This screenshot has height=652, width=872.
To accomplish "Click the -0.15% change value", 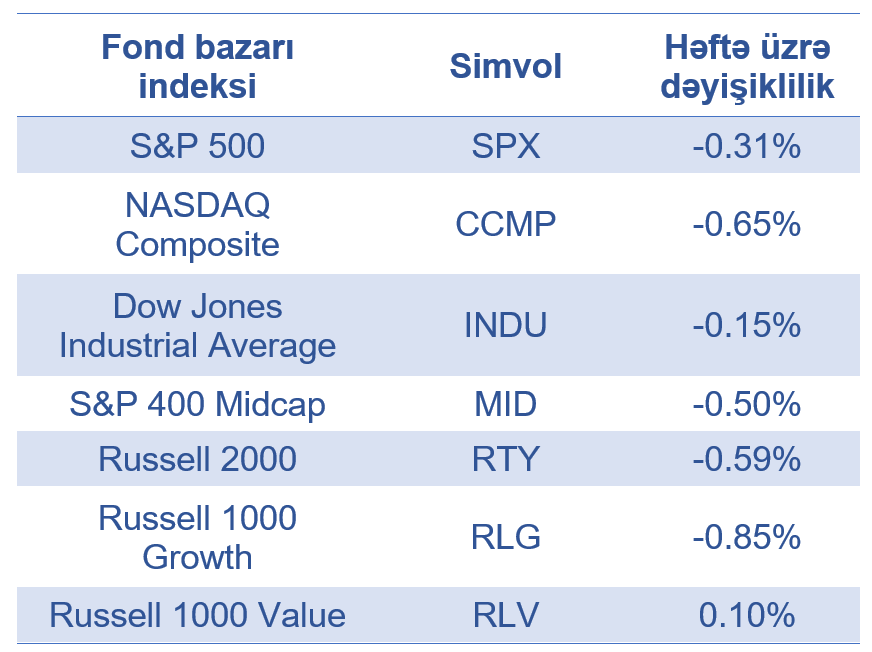I will pyautogui.click(x=747, y=326).
